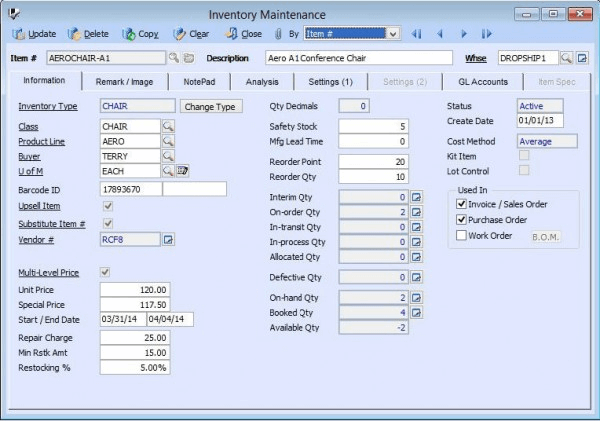Click the Product Line lookup magnifier
600x421 pixels.
(x=168, y=141)
